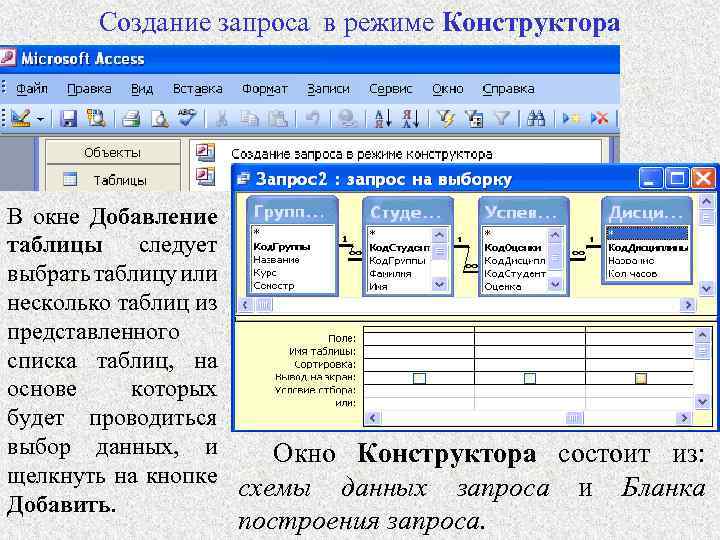Click the Объекты panel header button
Screen dimensions: 720x540
(x=112, y=152)
